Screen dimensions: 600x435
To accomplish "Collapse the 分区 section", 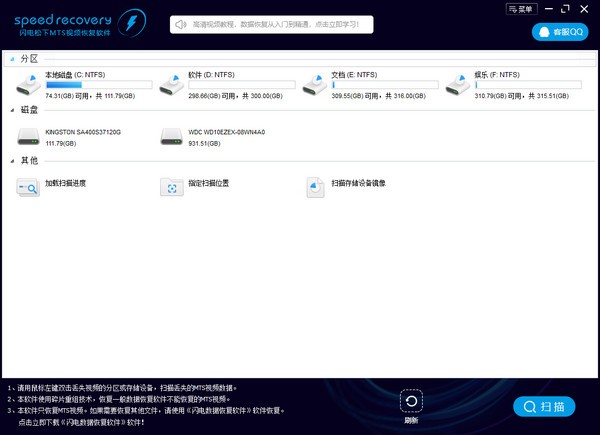I will (12, 59).
